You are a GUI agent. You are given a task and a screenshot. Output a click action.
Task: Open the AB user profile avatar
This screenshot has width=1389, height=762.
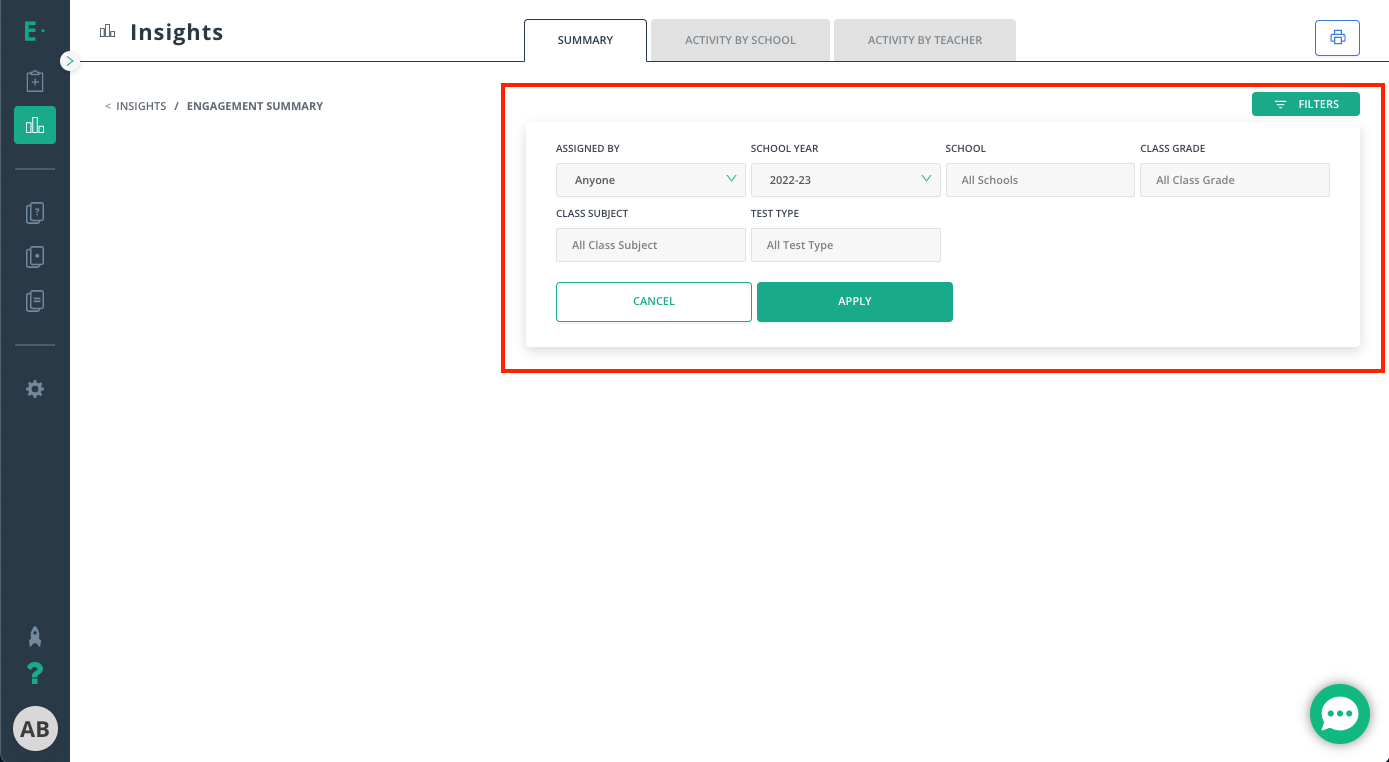tap(35, 729)
